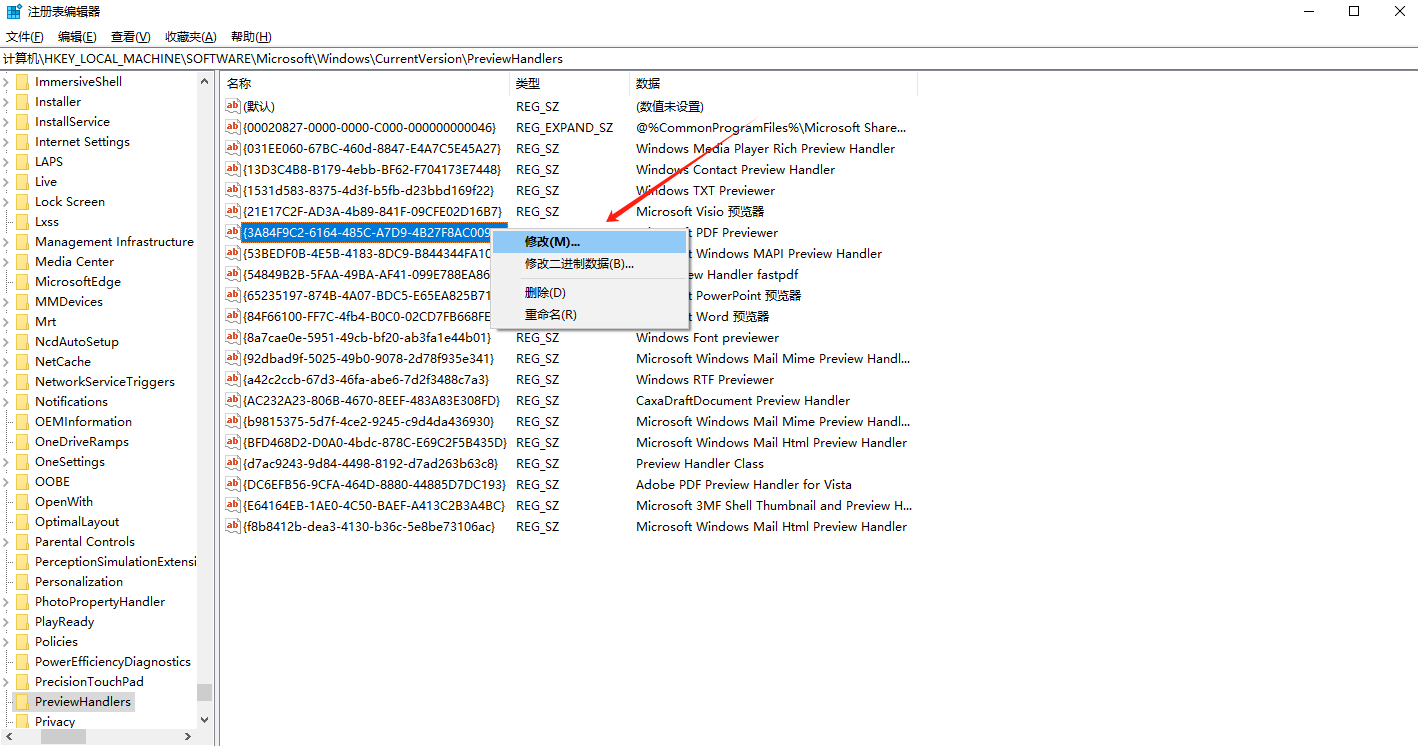
Task: Expand the Internet Settings key arrow
Action: (6, 142)
